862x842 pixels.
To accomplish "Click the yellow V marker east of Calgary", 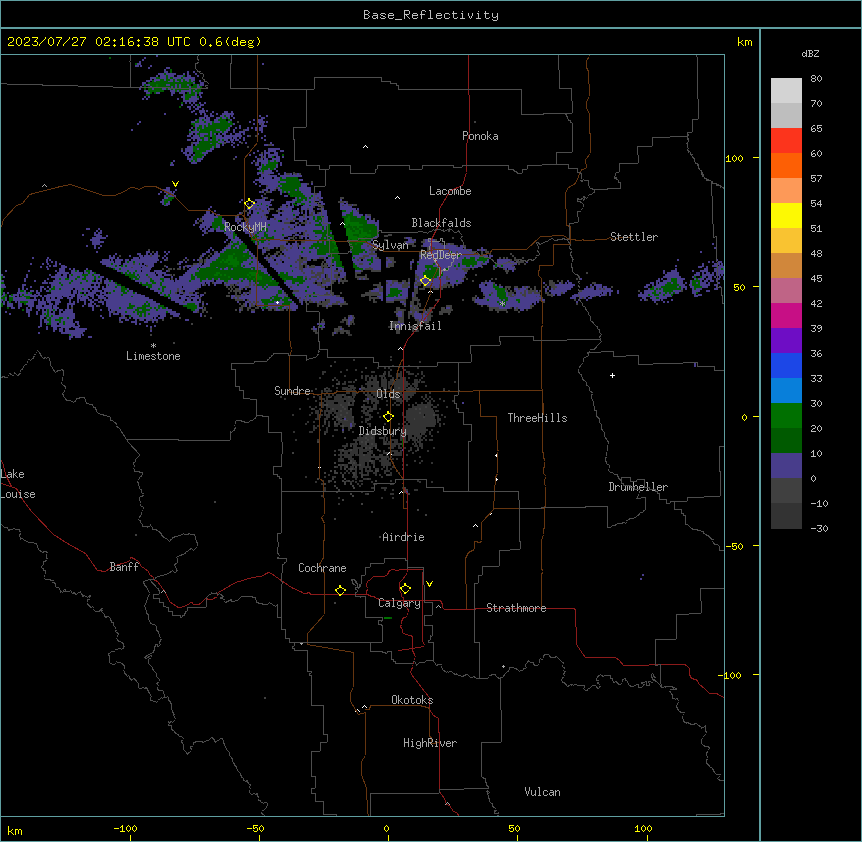I will coord(429,584).
